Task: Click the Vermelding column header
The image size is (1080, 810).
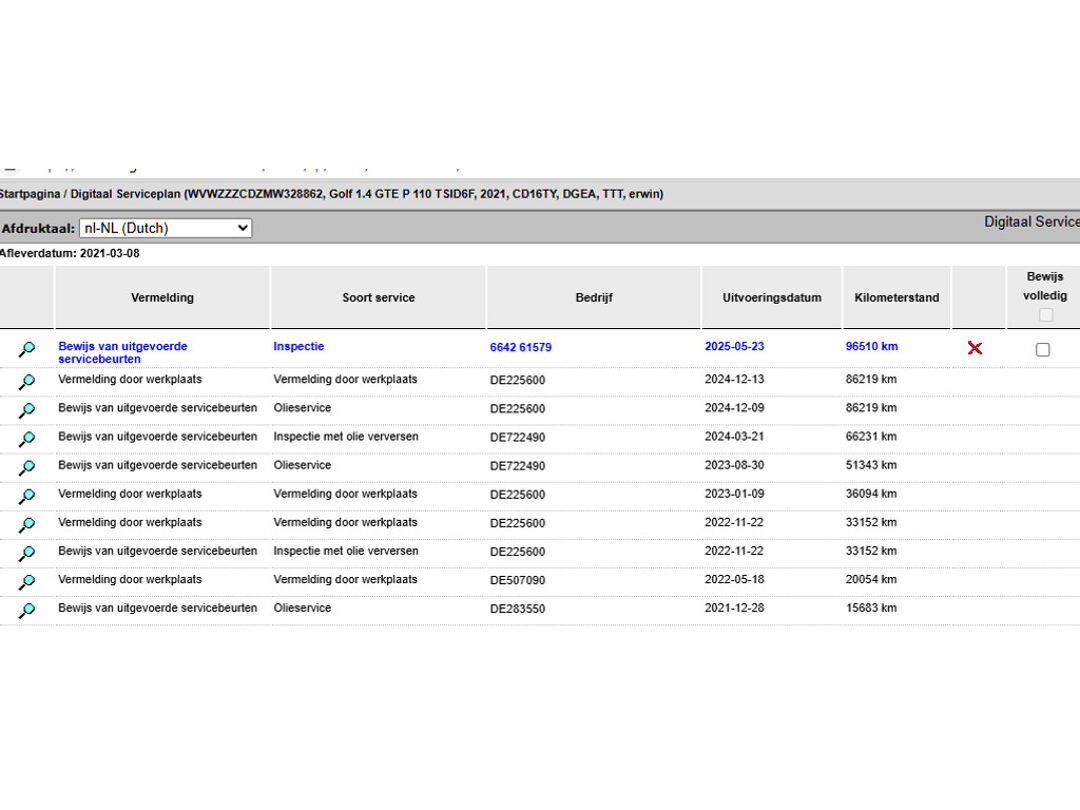Action: click(x=163, y=298)
